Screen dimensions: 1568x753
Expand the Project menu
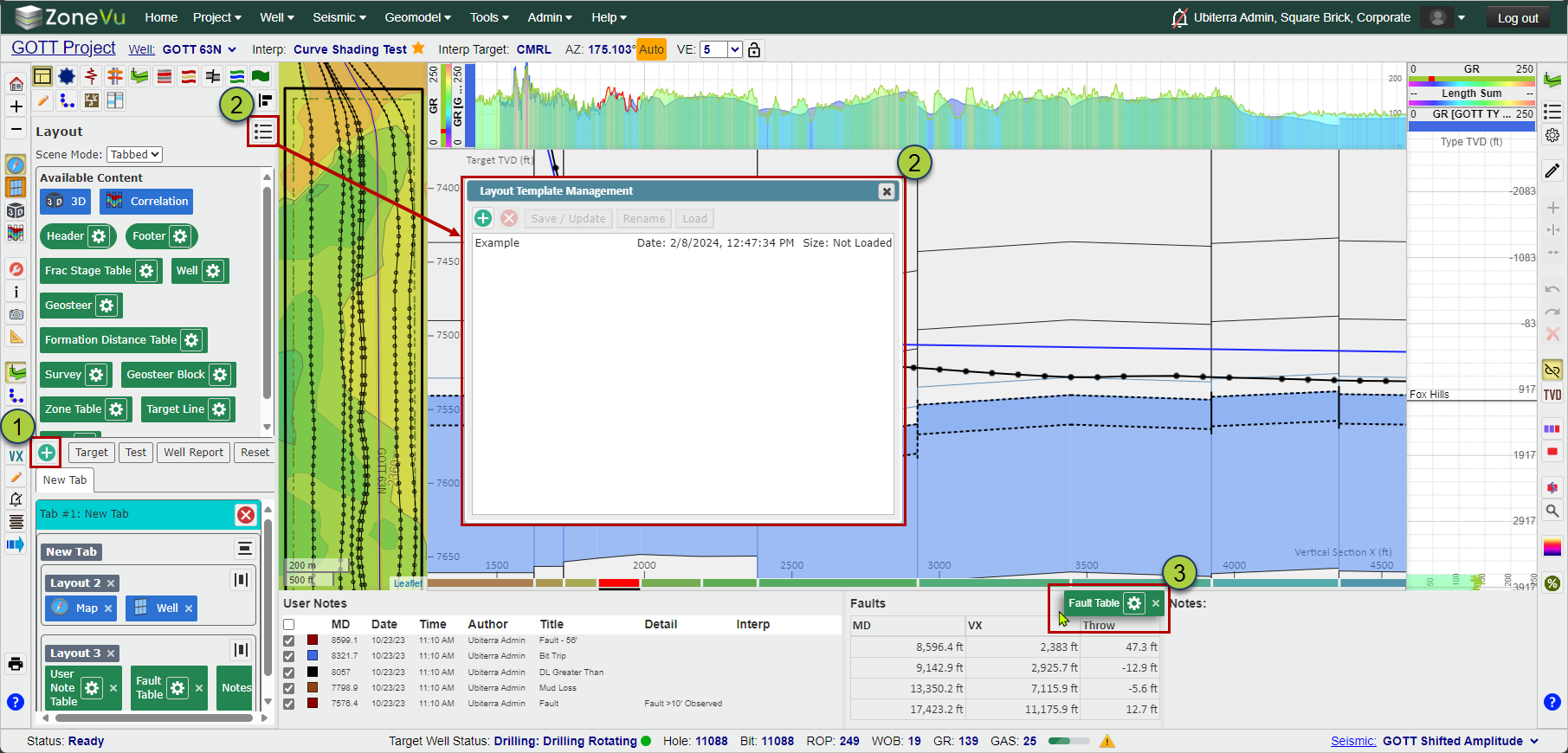[216, 17]
